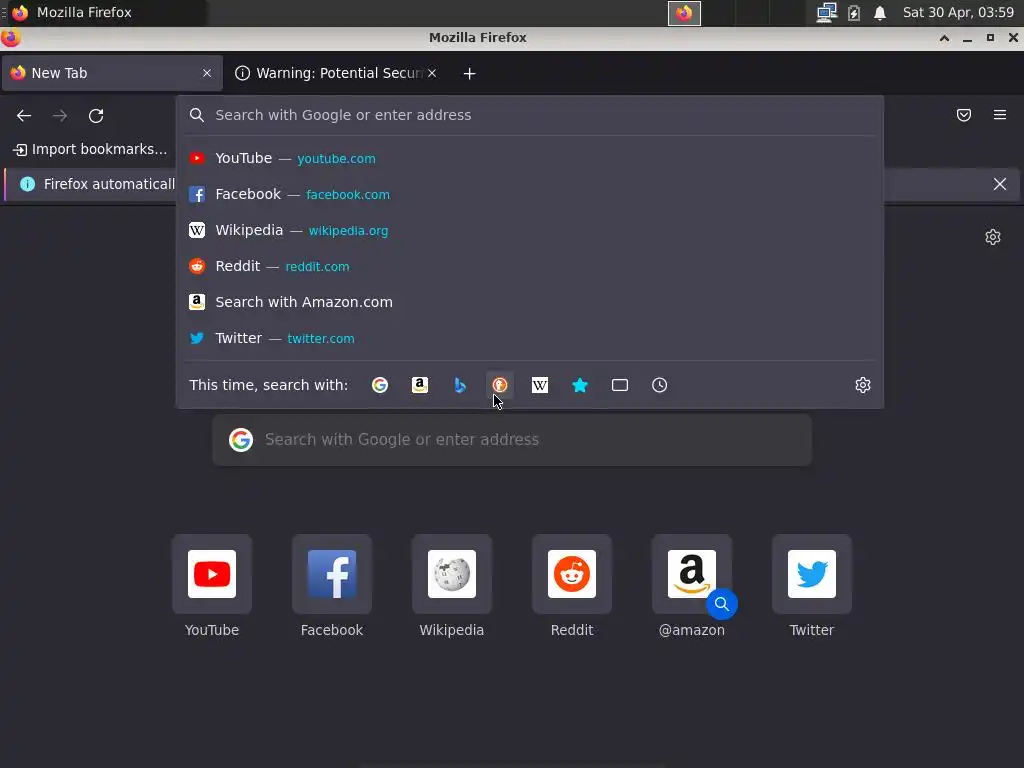Select Reddit reddit.com suggestion
This screenshot has width=1024, height=768.
pos(530,266)
